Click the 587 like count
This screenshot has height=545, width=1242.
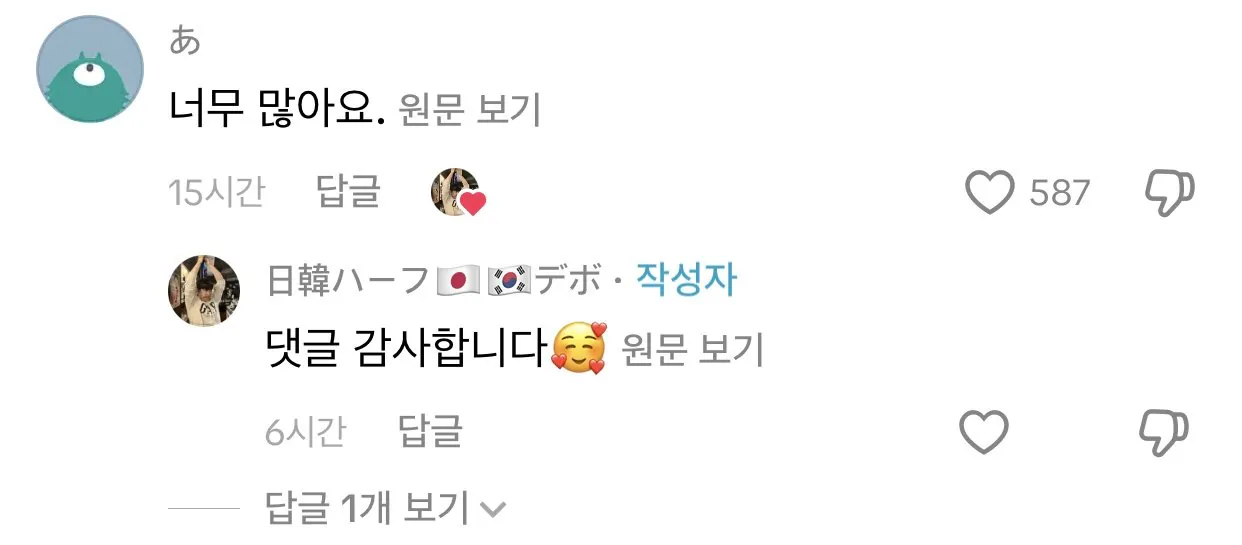point(1059,192)
